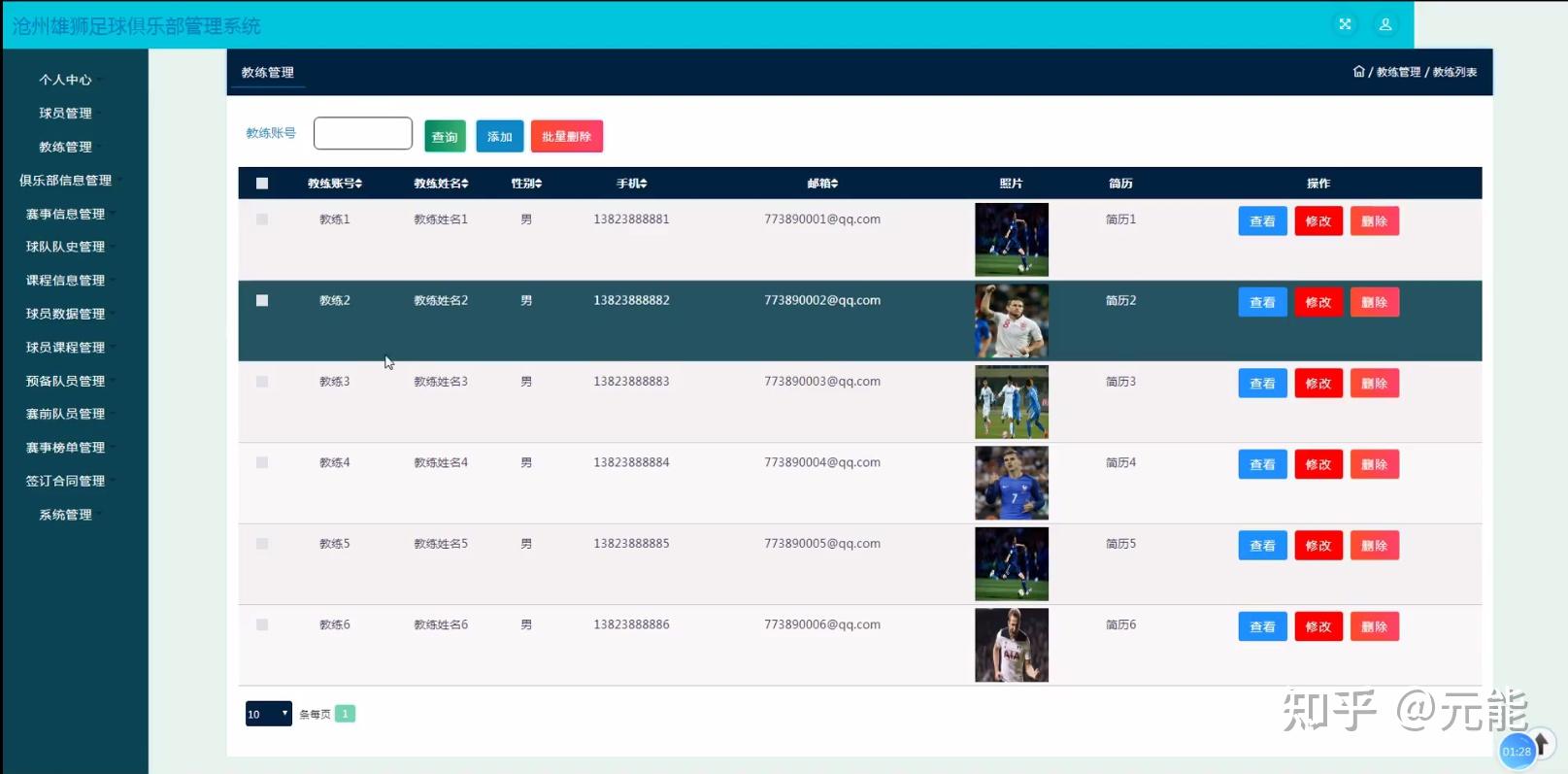Click 修改 for 教练2
This screenshot has height=774, width=1568.
pyautogui.click(x=1318, y=302)
